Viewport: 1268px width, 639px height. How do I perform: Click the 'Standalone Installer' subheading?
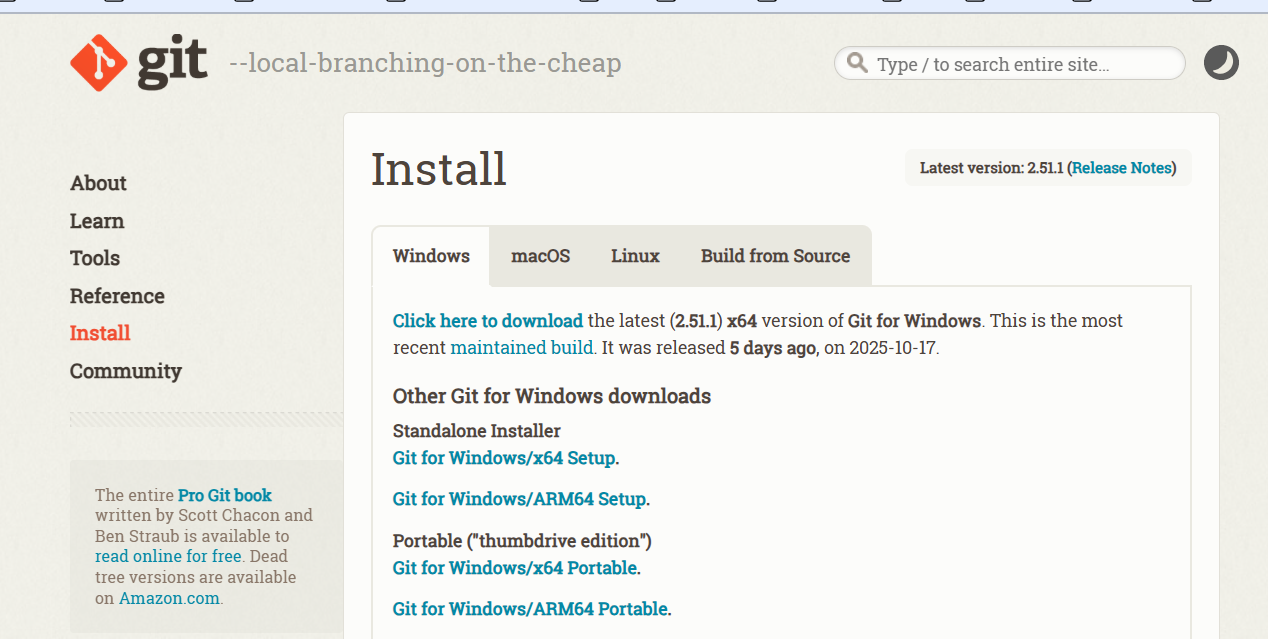coord(476,431)
